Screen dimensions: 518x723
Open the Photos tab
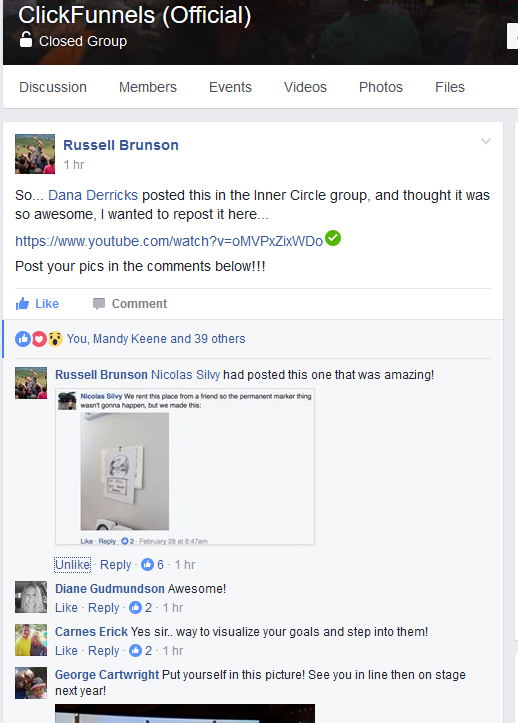[381, 87]
